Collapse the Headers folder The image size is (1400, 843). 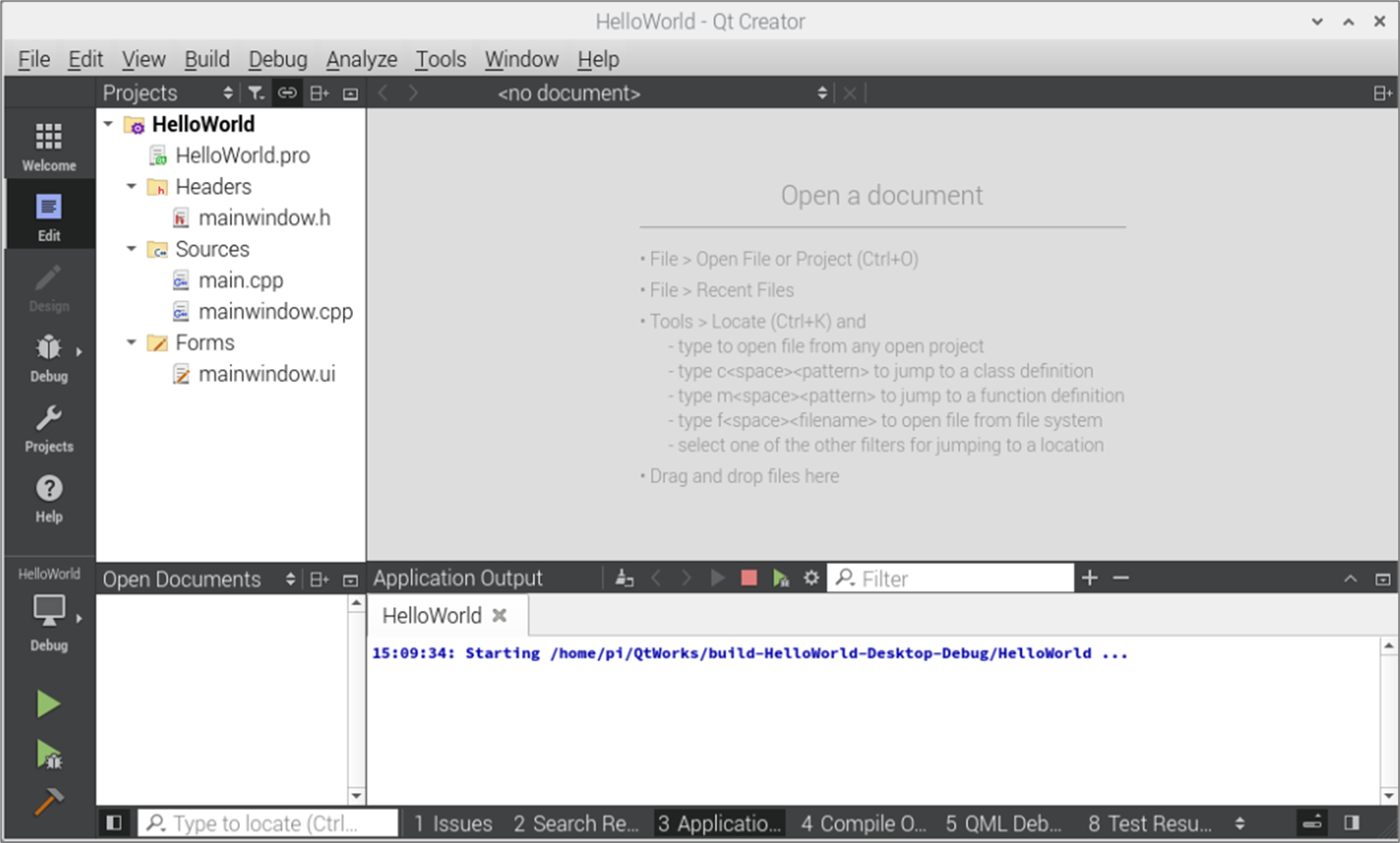pyautogui.click(x=131, y=186)
